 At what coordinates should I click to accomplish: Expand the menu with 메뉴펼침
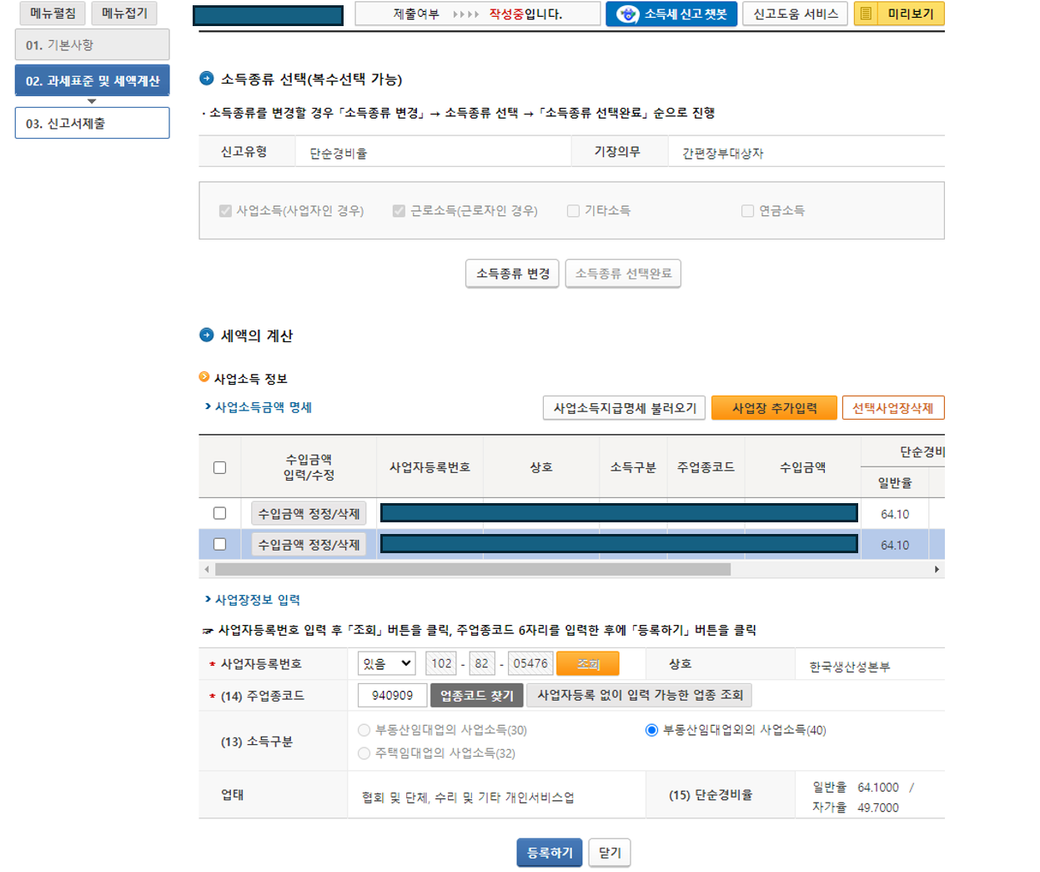(x=52, y=14)
